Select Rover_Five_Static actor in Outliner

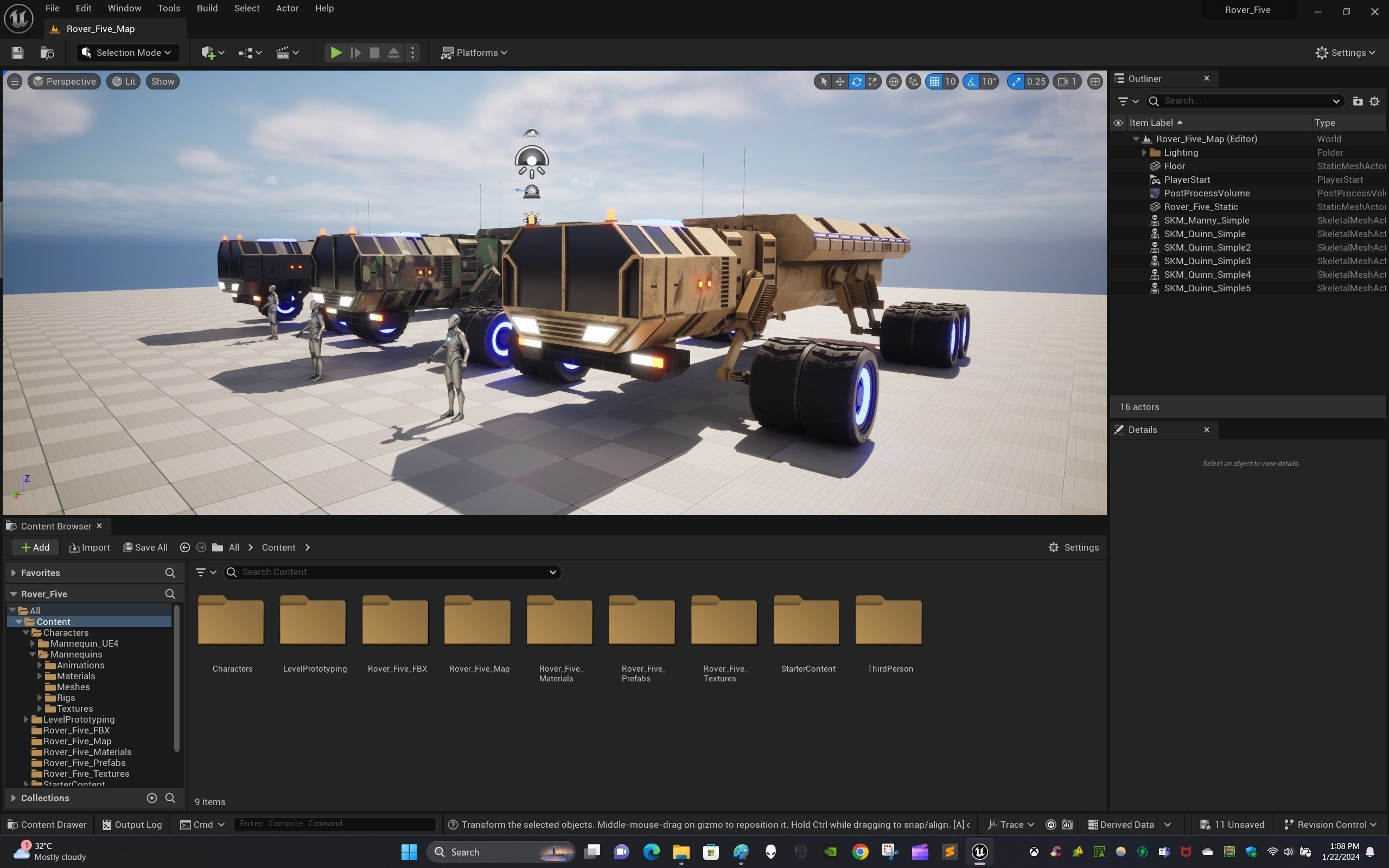1201,207
